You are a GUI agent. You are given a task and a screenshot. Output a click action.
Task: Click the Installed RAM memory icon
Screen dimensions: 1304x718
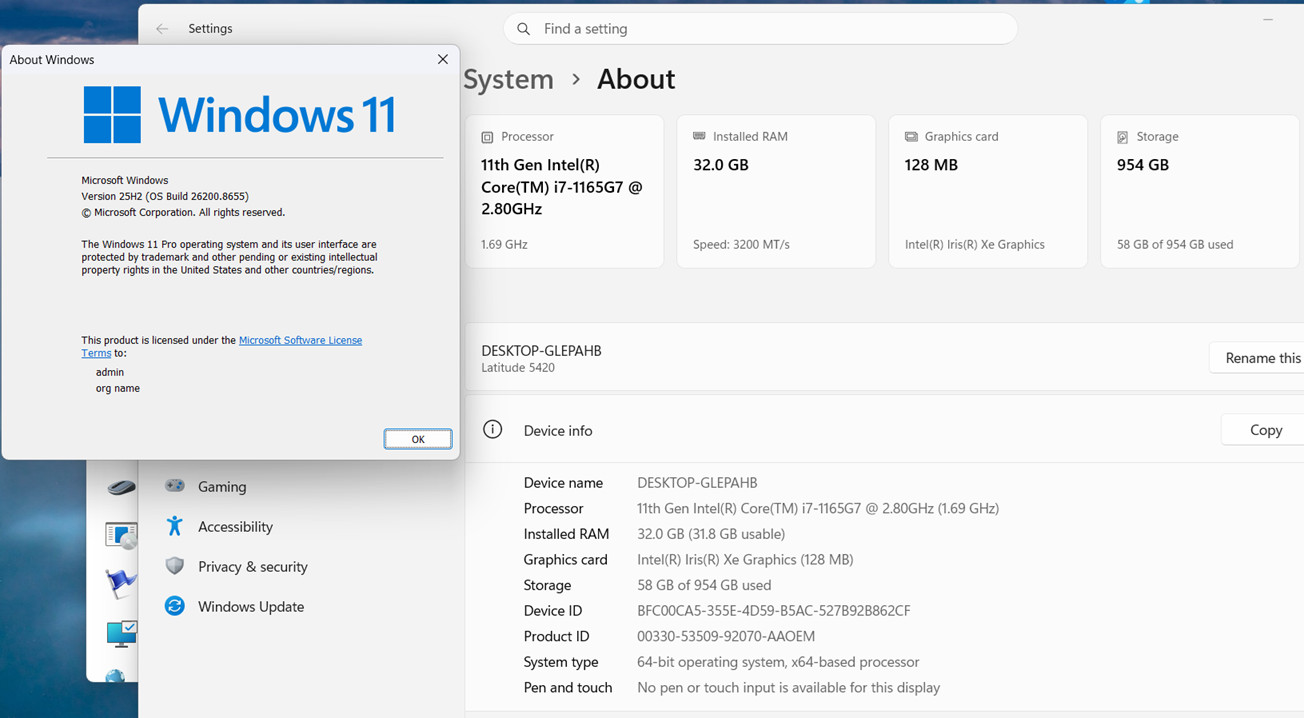point(699,136)
